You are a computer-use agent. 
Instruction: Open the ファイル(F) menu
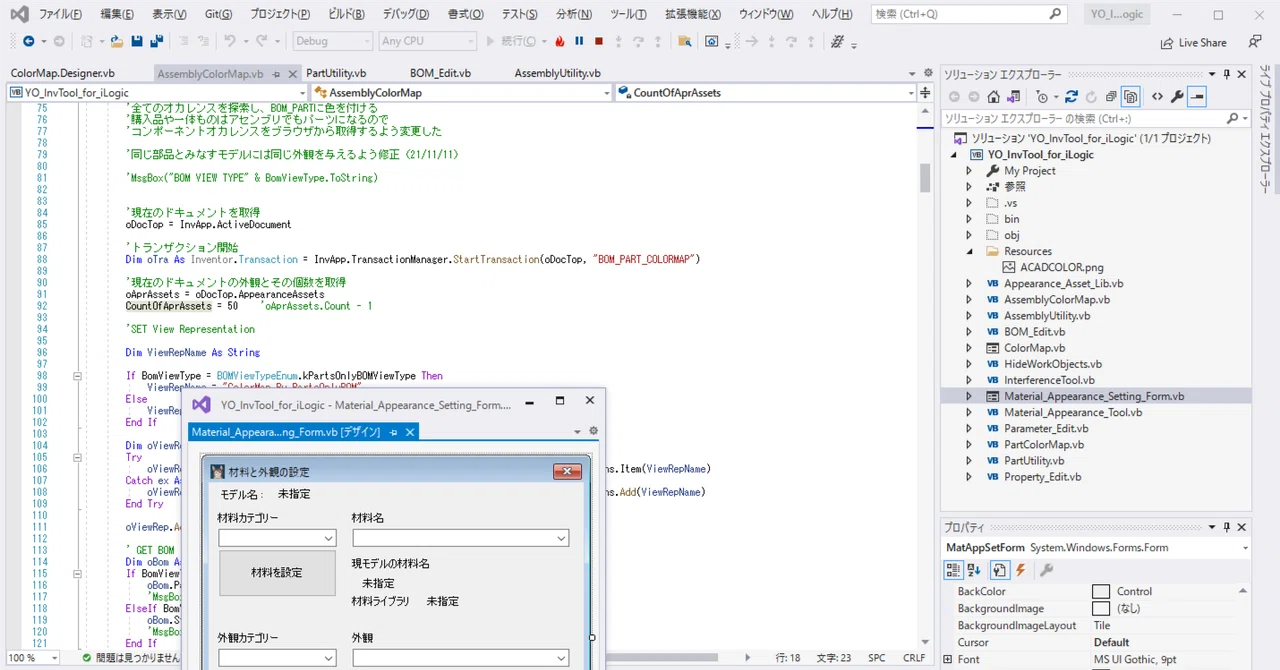coord(60,14)
